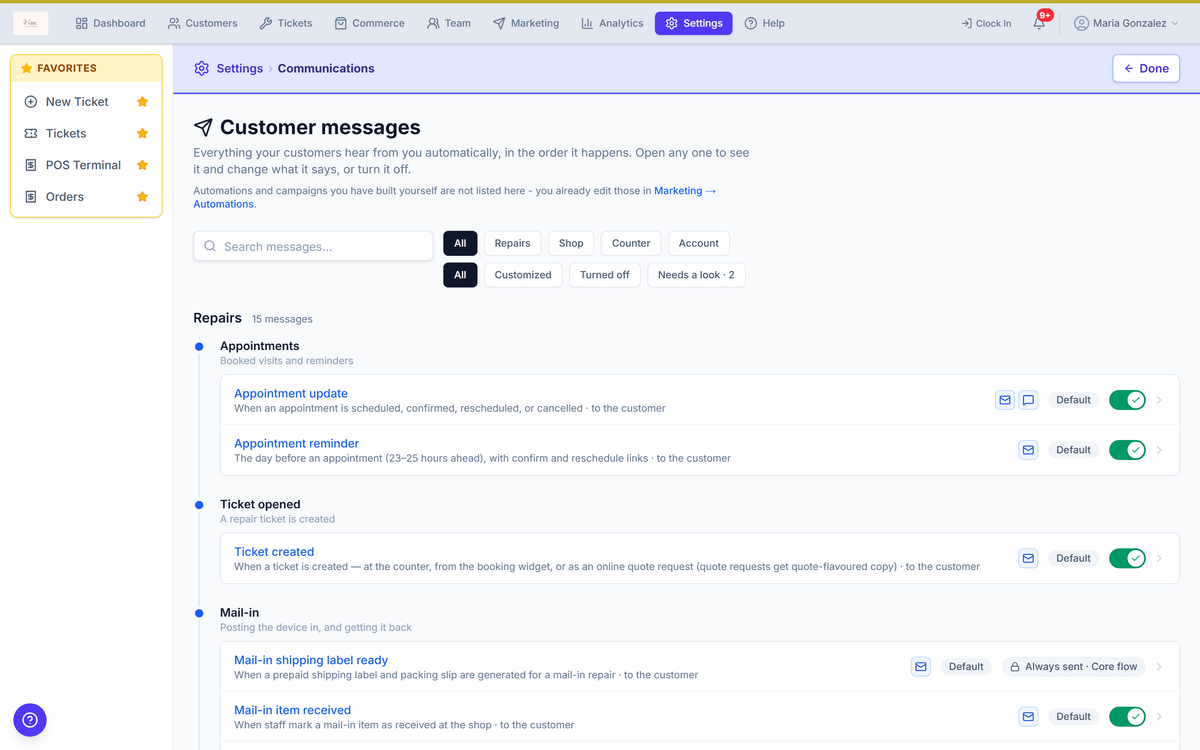This screenshot has width=1200, height=750.
Task: Open Mail-in shipping label ready link
Action: (311, 660)
